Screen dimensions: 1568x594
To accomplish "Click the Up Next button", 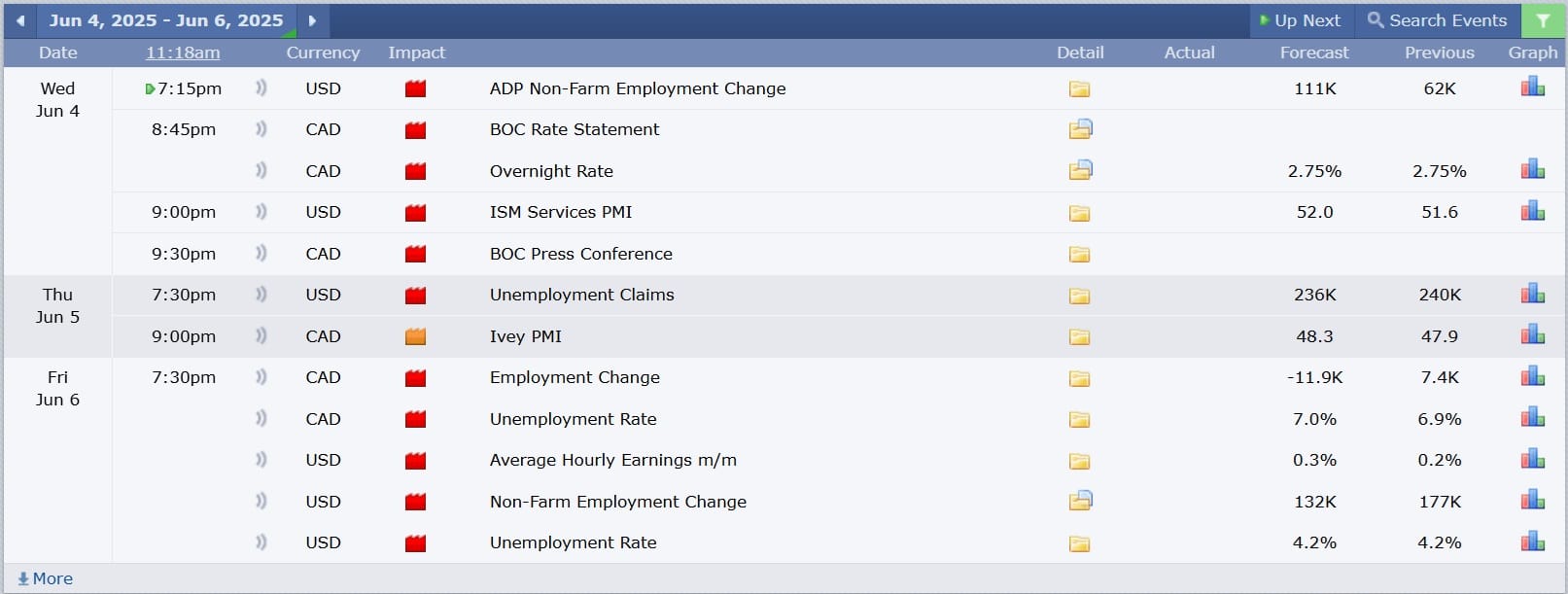I will (1300, 20).
